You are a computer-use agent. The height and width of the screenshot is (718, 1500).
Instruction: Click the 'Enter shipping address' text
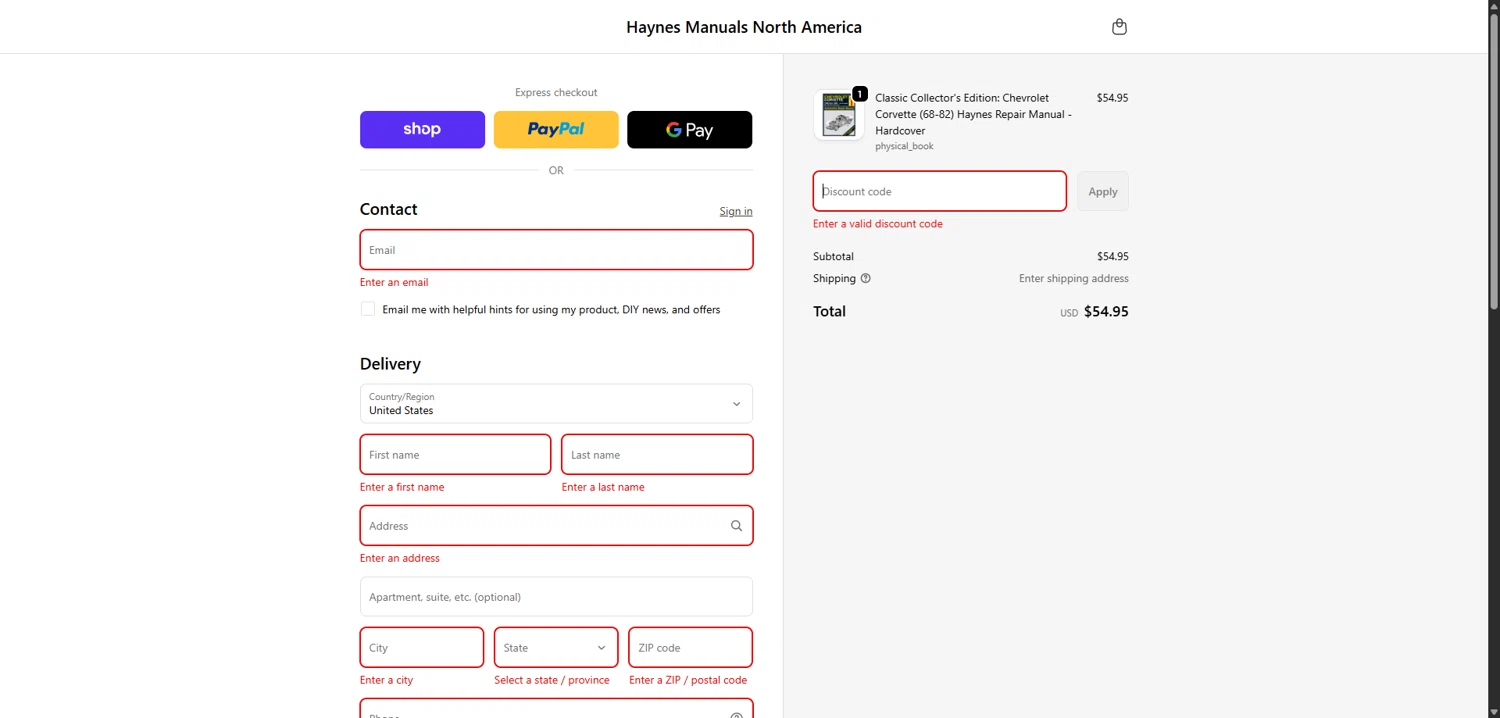(x=1074, y=279)
